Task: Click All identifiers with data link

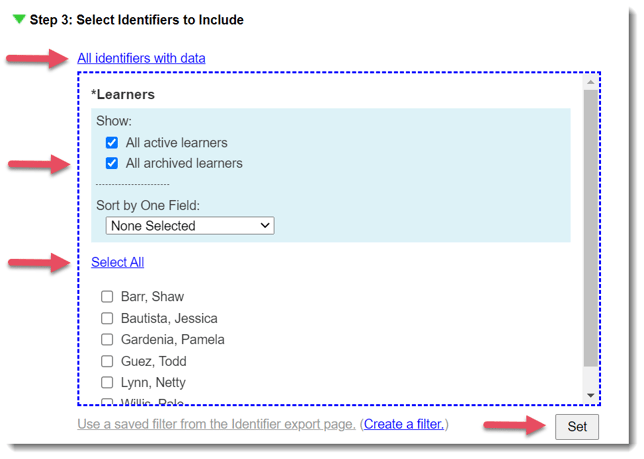Action: [x=141, y=58]
